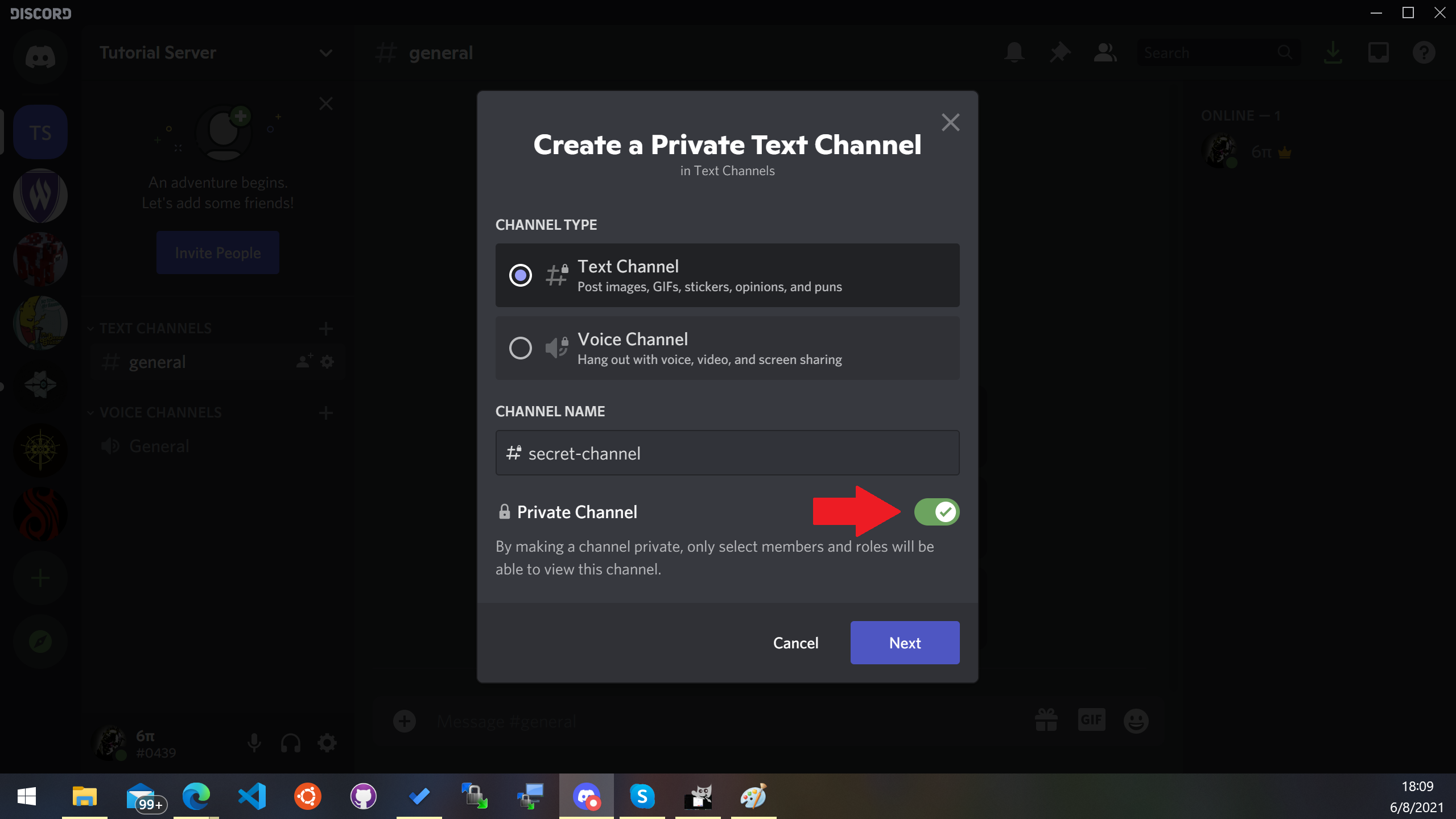The width and height of the screenshot is (1456, 819).
Task: Open the yellow cartoon server icon
Action: pyautogui.click(x=40, y=323)
